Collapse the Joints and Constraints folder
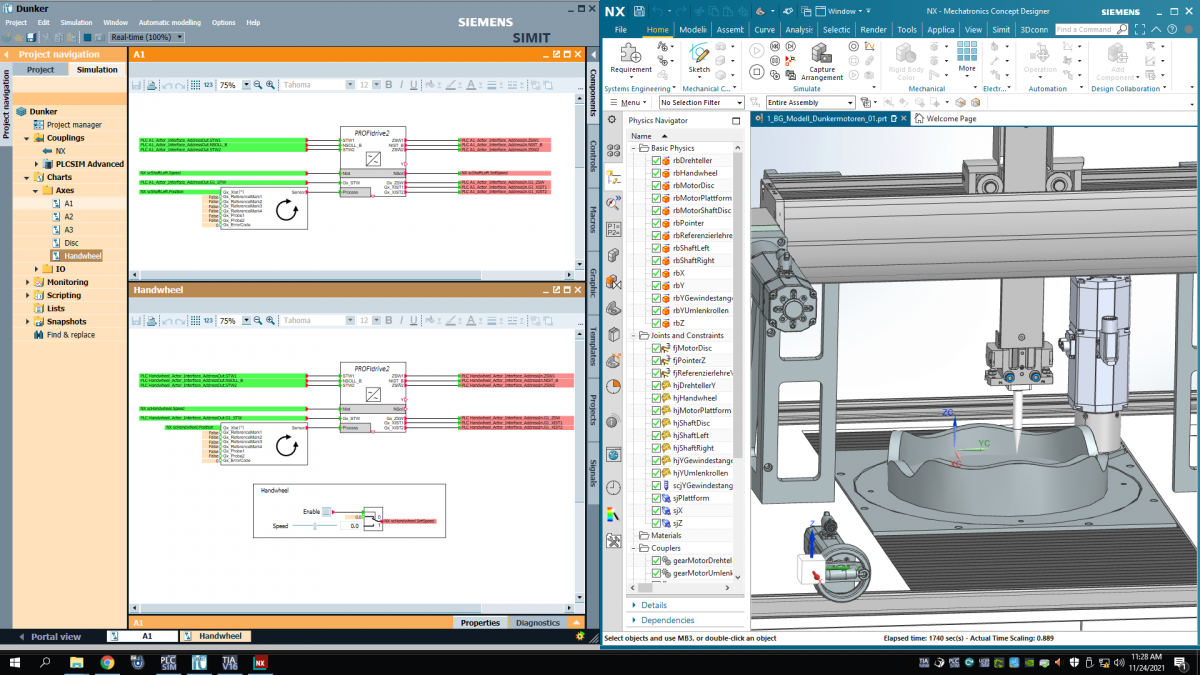The width and height of the screenshot is (1200, 675). coord(633,336)
